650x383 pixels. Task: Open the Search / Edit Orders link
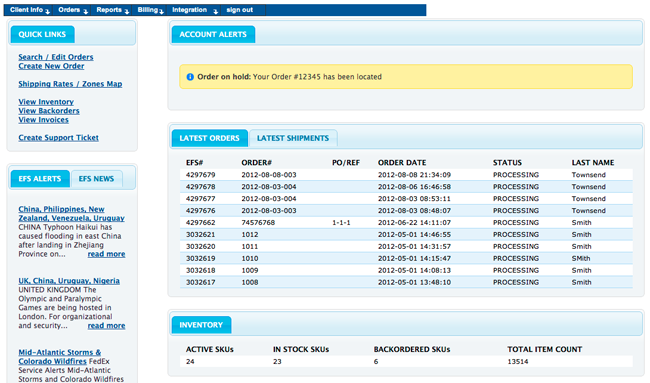point(56,57)
